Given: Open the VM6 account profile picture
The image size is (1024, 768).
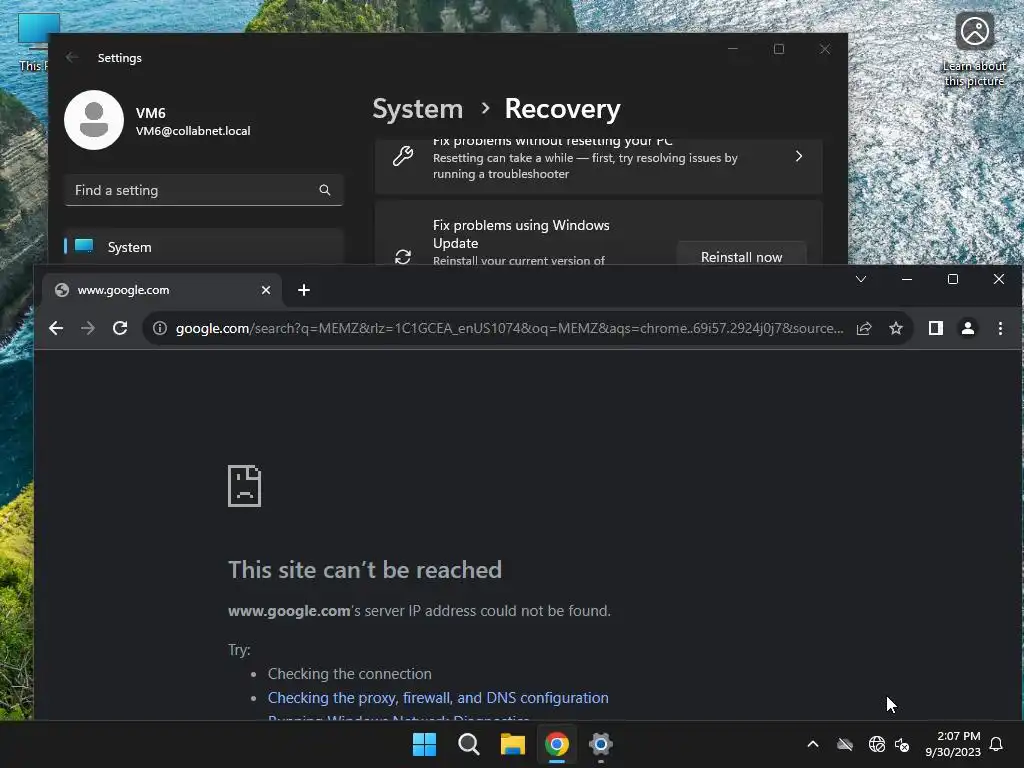Looking at the screenshot, I should point(94,120).
